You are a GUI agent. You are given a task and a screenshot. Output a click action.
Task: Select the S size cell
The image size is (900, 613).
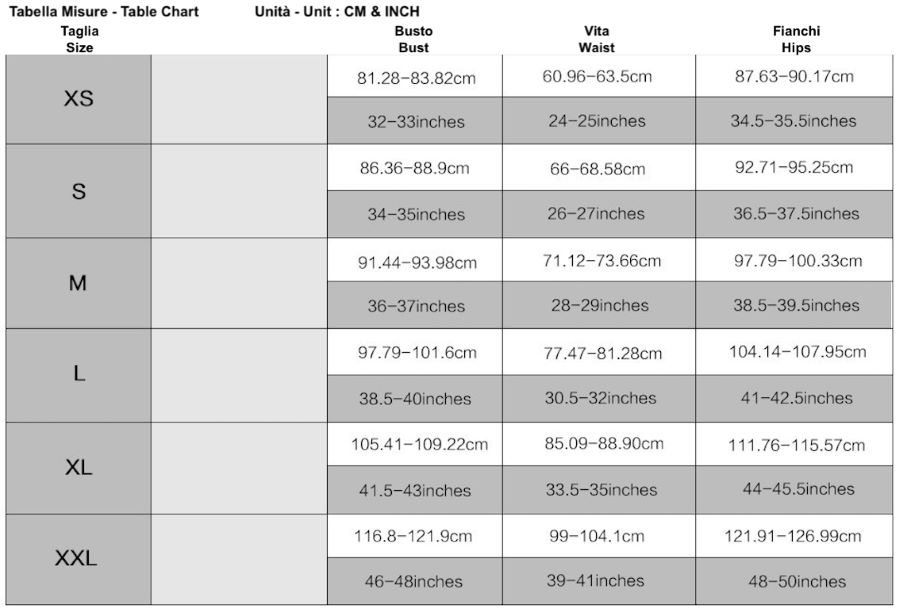[79, 191]
